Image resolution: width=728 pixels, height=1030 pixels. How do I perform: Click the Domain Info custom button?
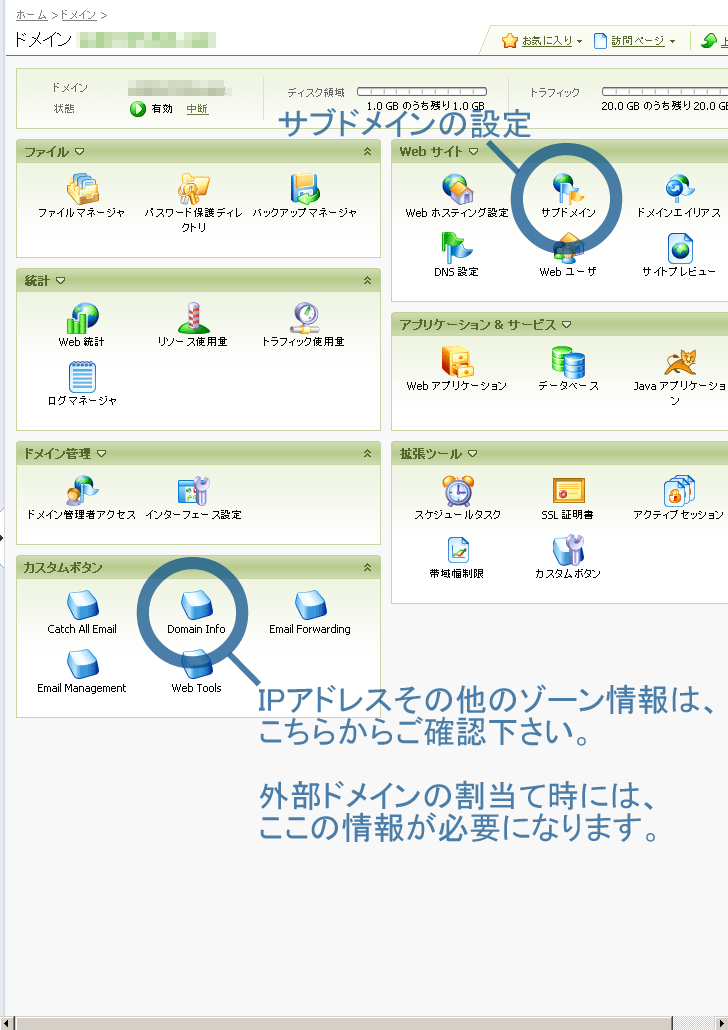[x=196, y=605]
